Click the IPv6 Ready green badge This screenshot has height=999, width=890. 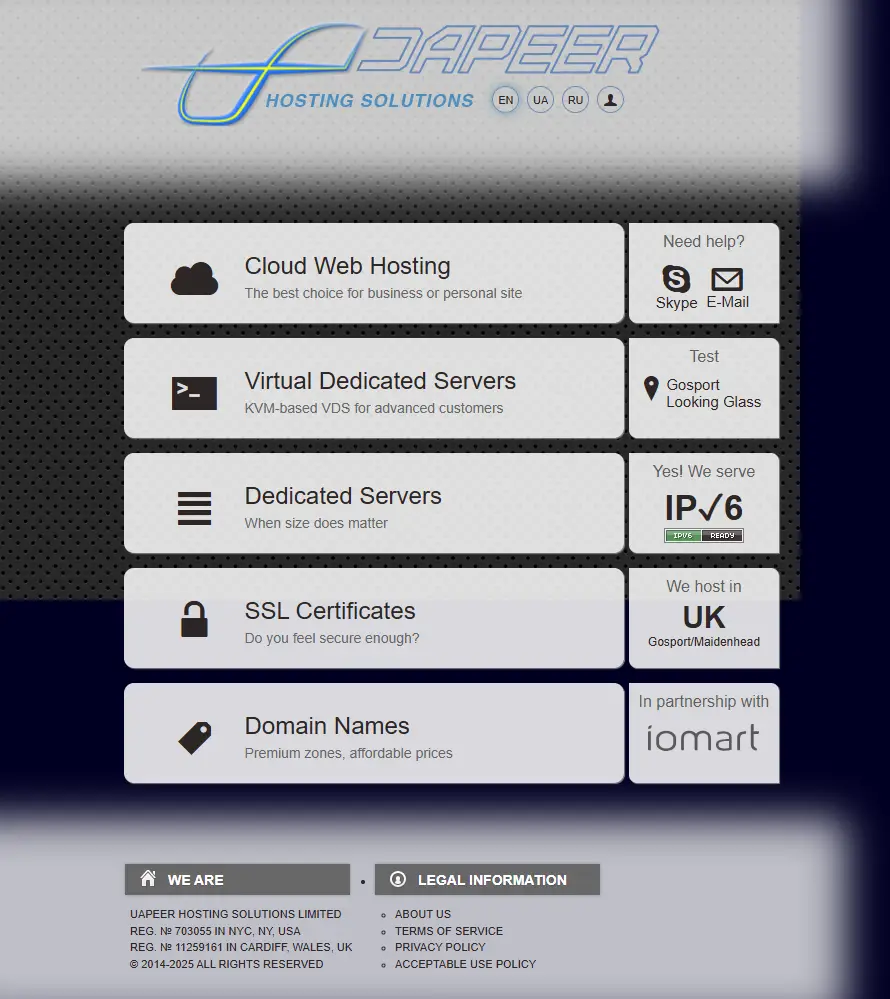coord(704,536)
